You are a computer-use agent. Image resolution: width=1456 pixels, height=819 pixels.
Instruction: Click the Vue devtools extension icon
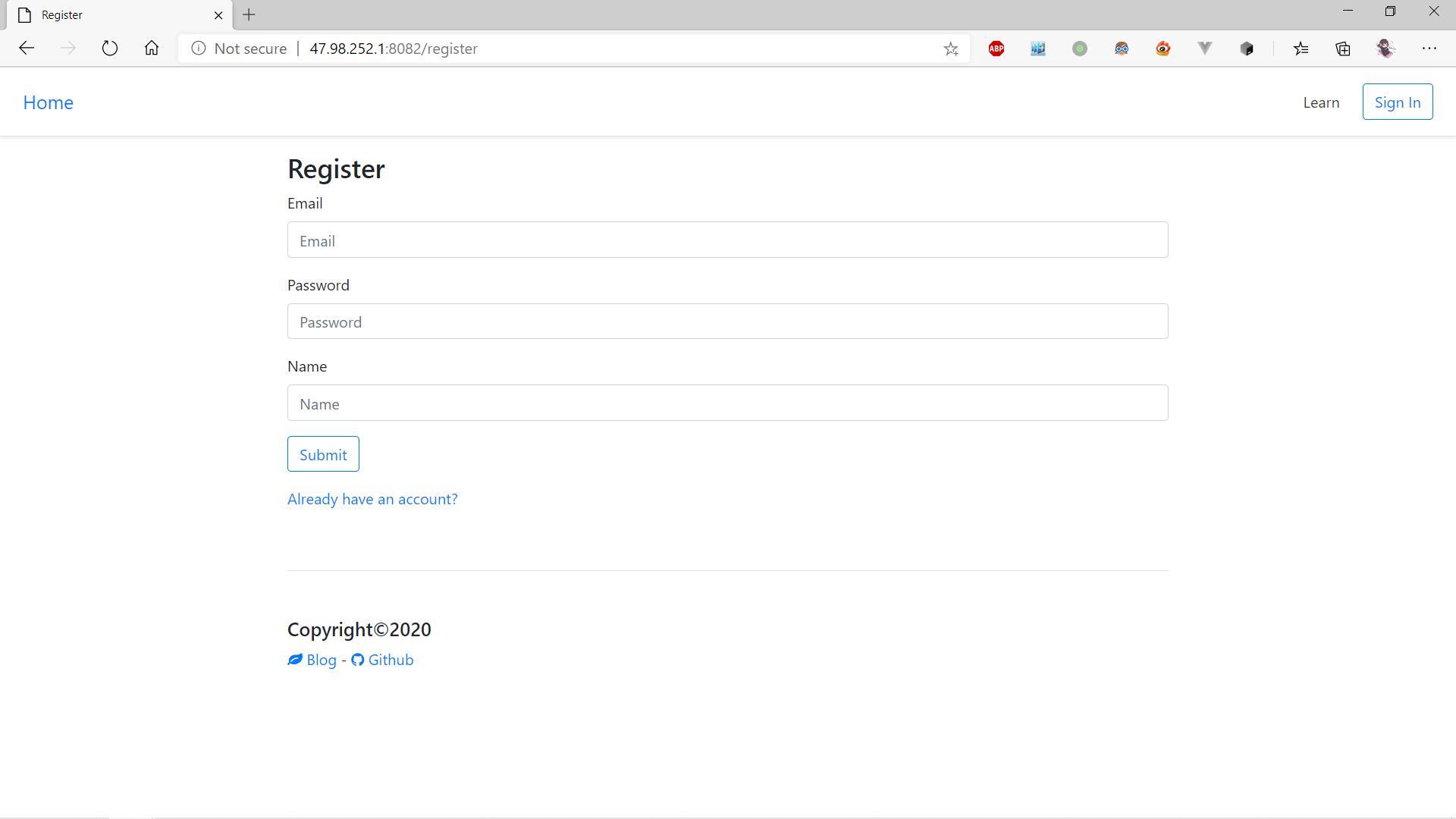tap(1205, 49)
